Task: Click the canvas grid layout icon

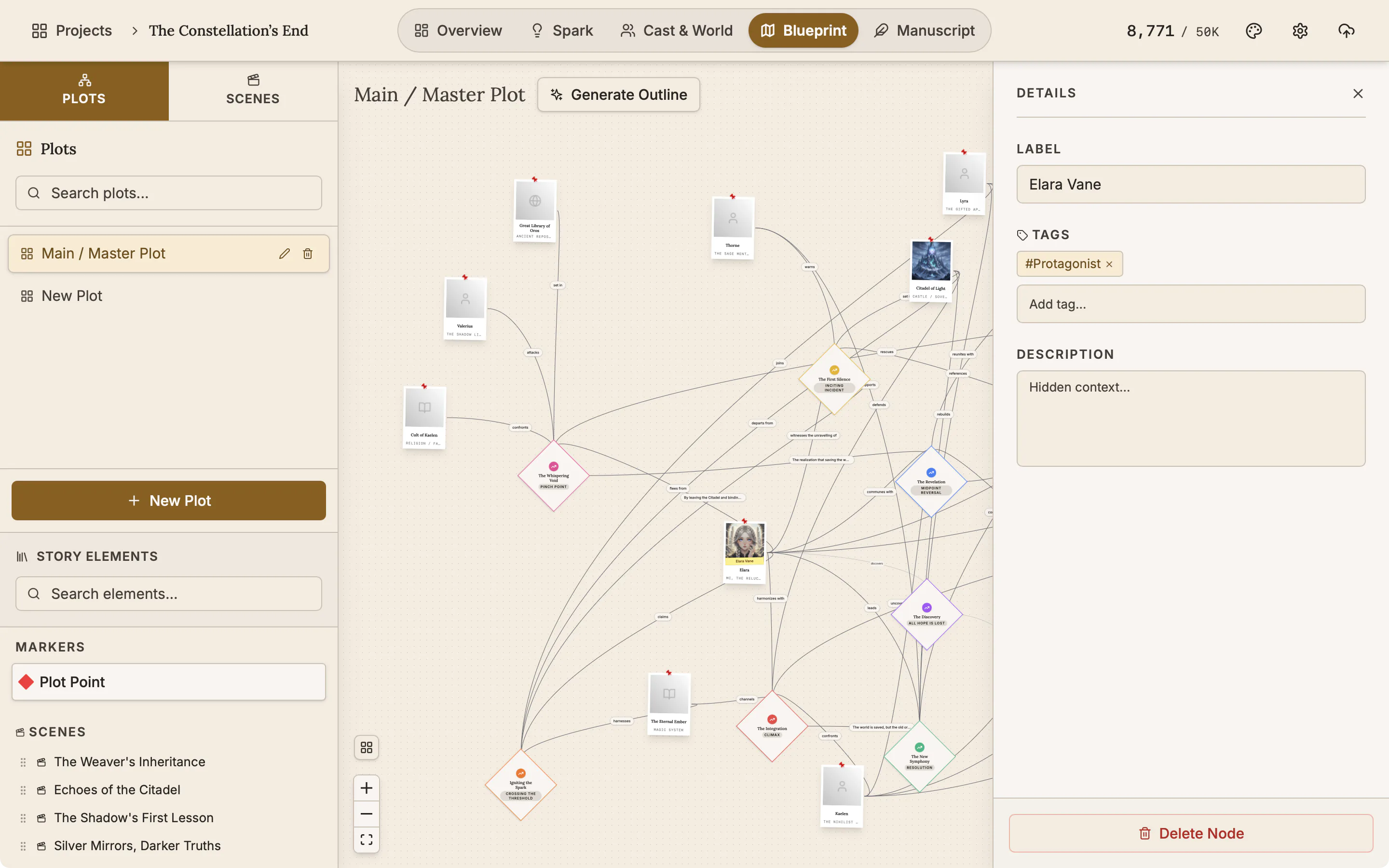Action: pos(366,747)
